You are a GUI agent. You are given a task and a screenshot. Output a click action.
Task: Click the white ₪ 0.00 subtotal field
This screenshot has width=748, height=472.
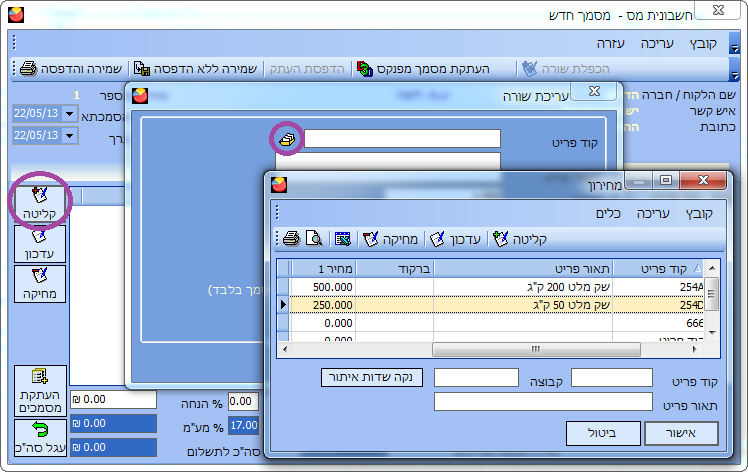(114, 399)
